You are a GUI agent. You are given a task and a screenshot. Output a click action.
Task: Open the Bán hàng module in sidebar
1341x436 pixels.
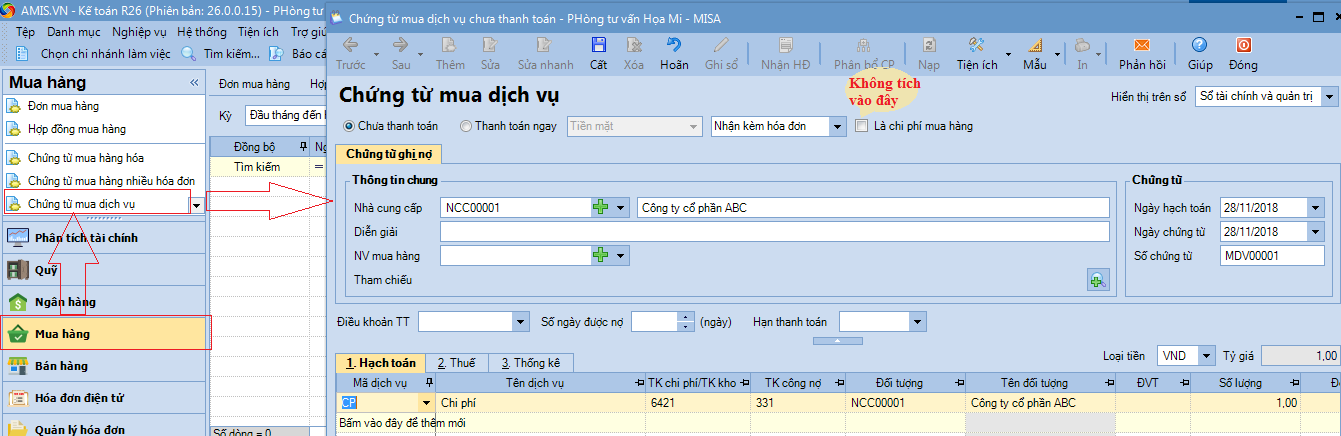coord(105,365)
